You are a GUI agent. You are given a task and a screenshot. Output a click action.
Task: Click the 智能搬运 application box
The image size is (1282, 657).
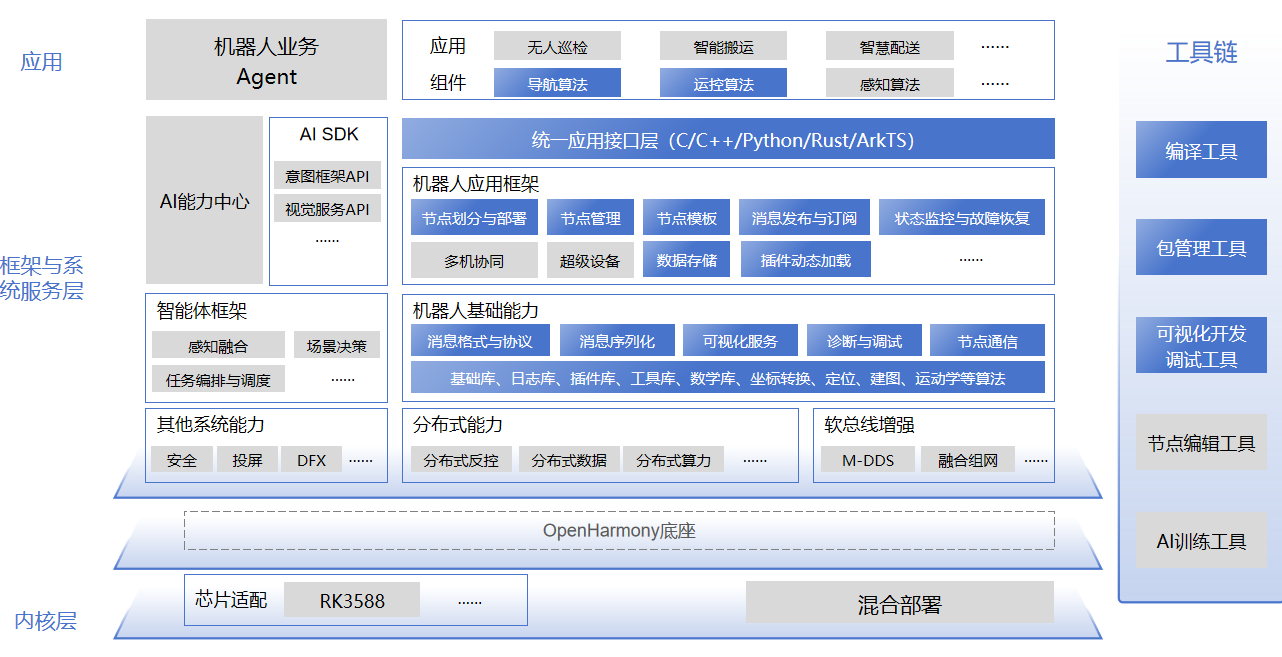pos(723,46)
